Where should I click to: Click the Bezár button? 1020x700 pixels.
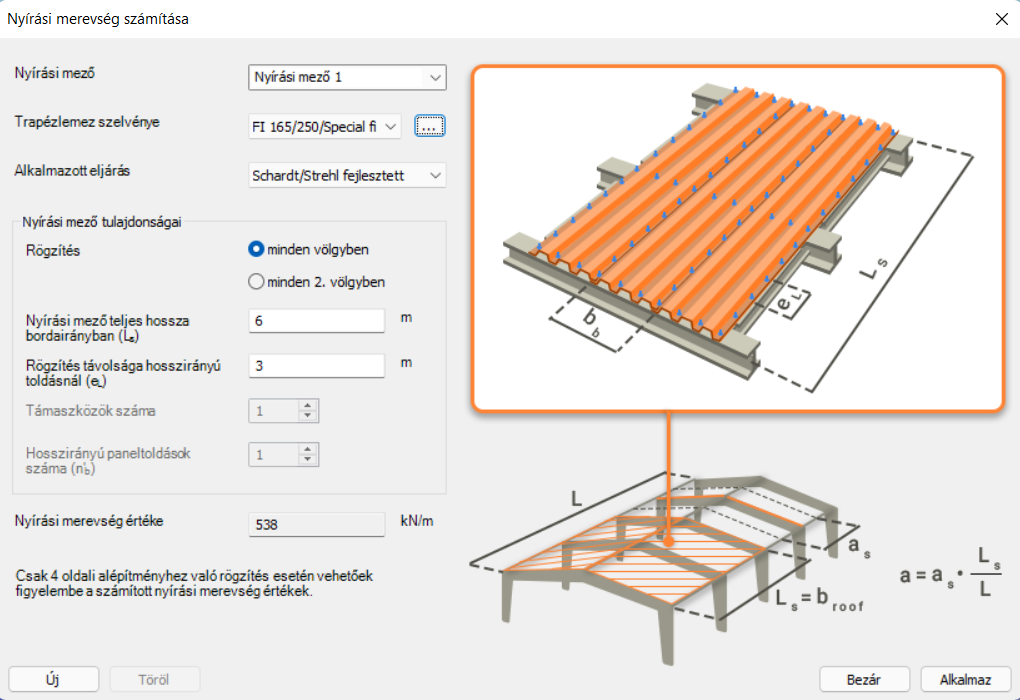pos(864,679)
